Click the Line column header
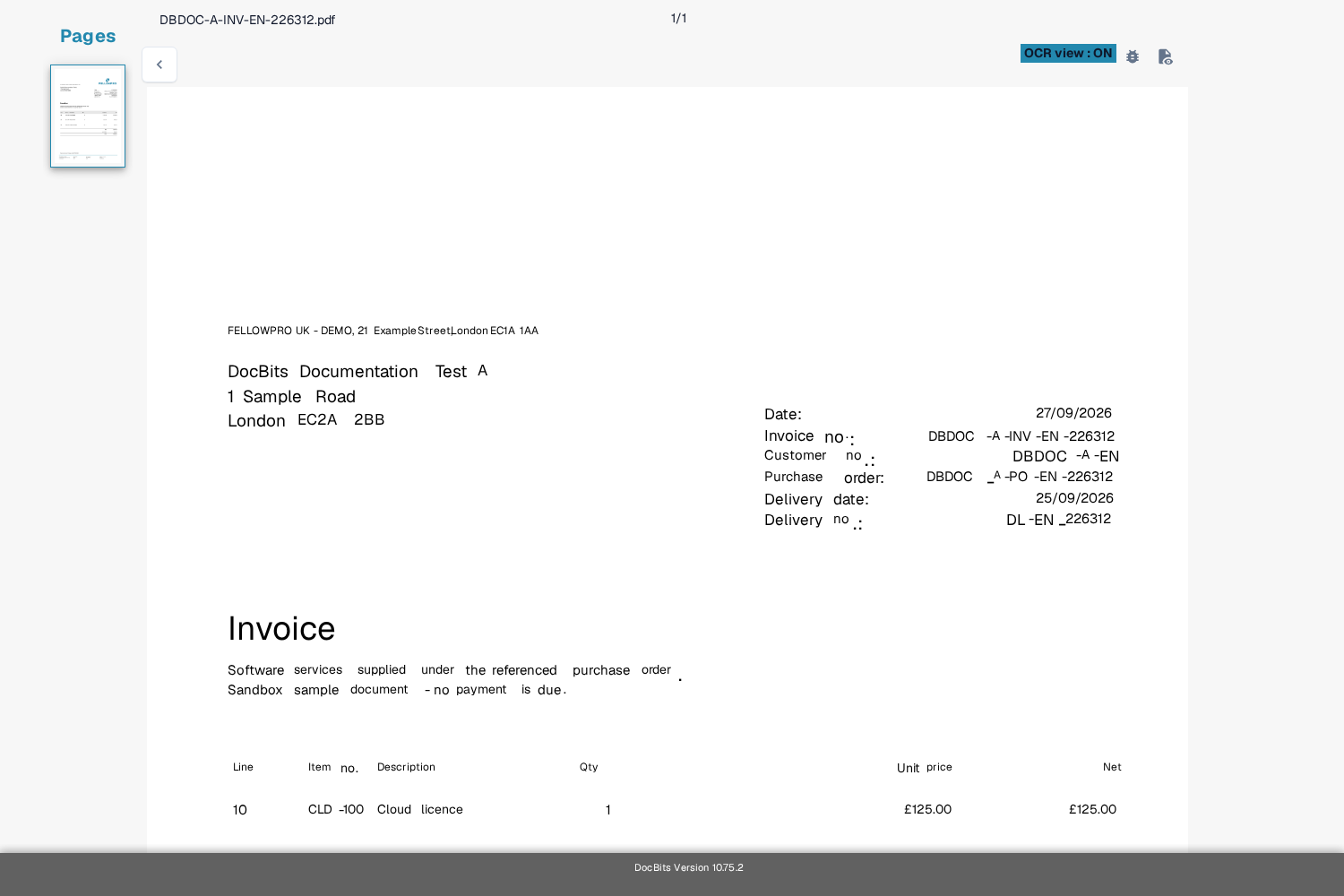 (x=243, y=767)
